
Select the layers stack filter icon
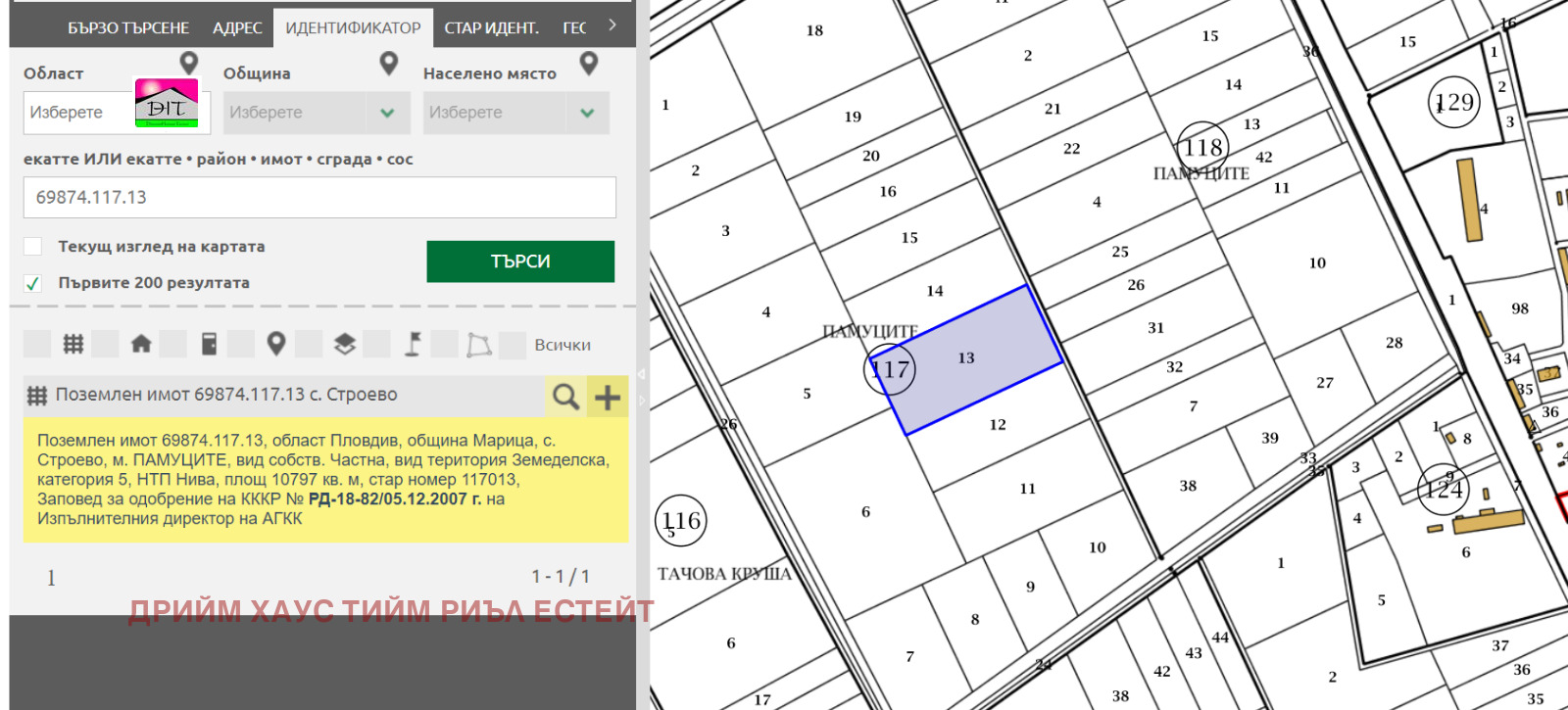344,344
